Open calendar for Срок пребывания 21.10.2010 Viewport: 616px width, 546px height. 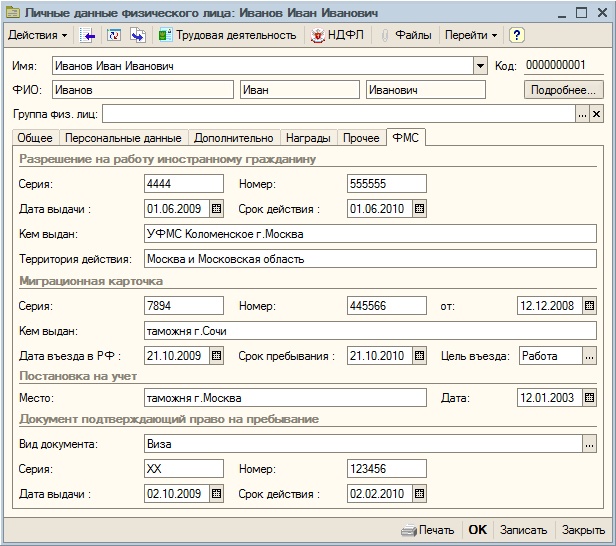[x=420, y=356]
